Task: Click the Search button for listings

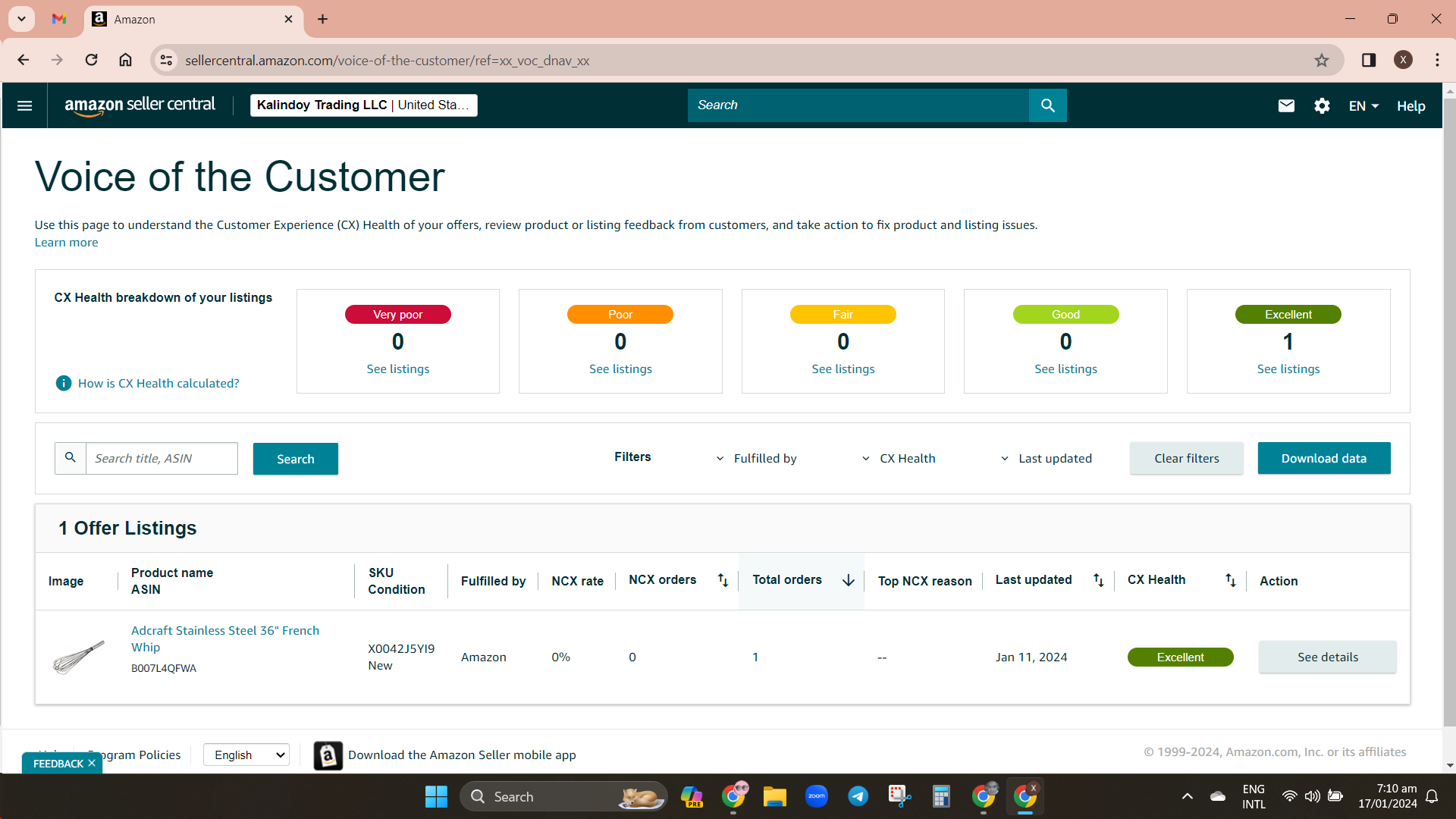Action: pos(296,459)
